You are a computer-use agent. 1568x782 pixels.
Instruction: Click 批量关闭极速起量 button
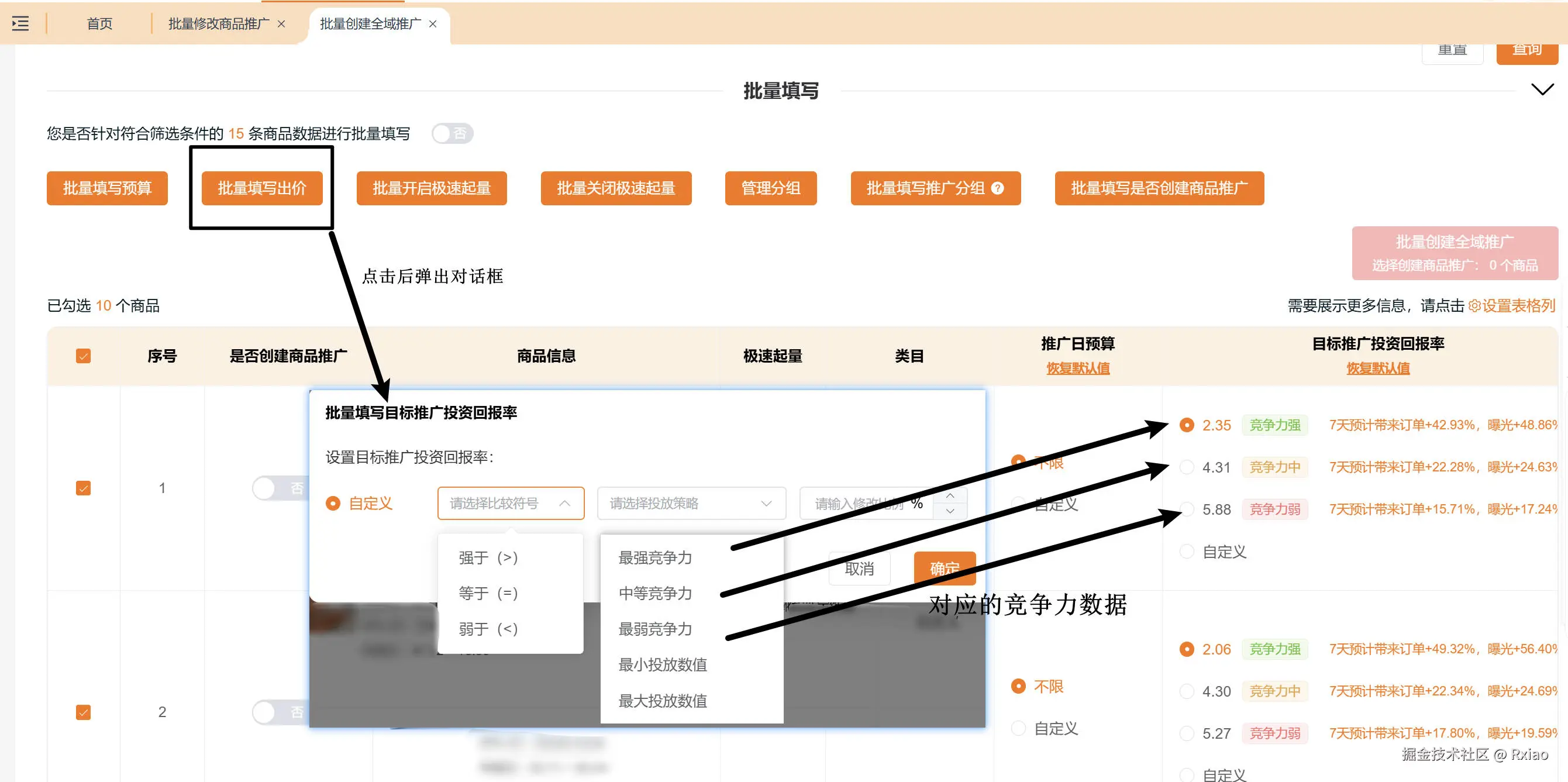(x=616, y=188)
